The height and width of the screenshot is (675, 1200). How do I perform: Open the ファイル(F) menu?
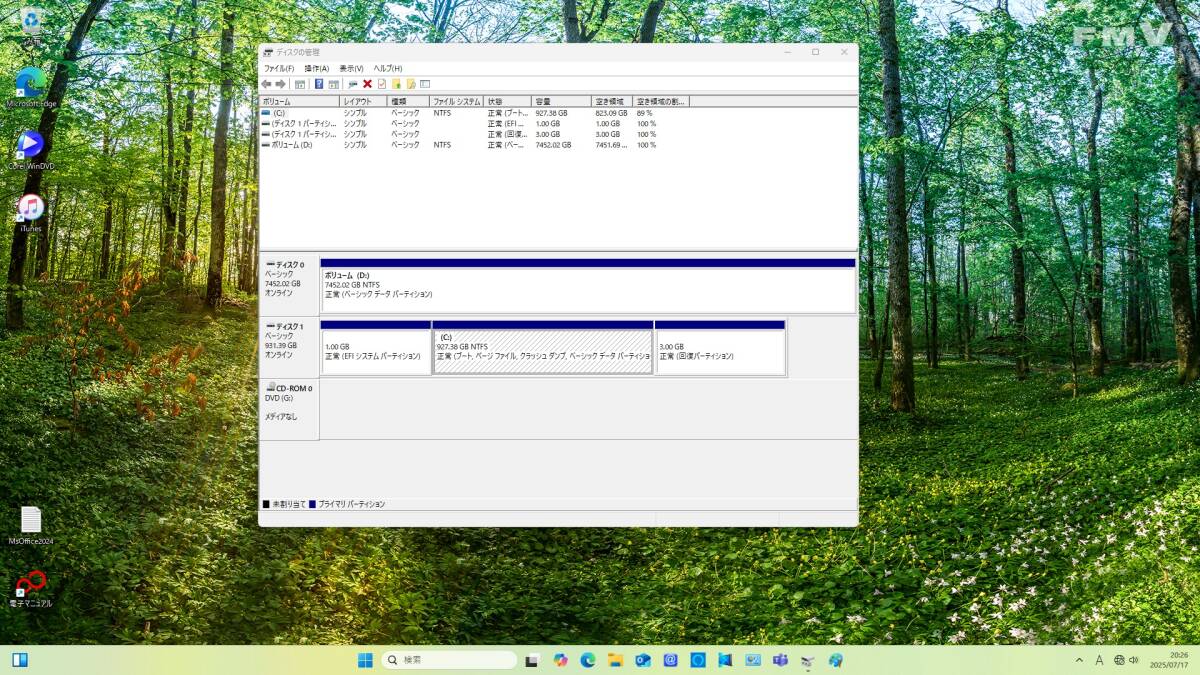point(278,68)
